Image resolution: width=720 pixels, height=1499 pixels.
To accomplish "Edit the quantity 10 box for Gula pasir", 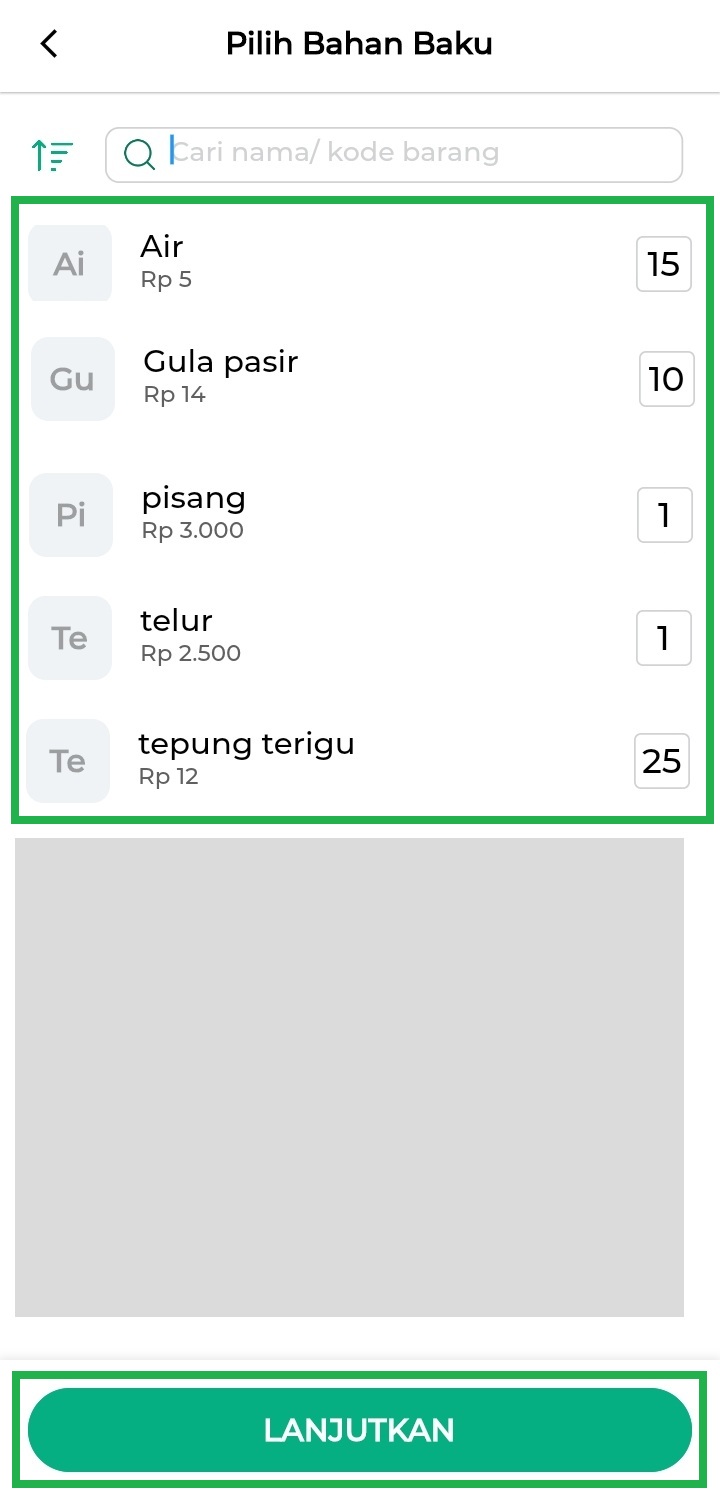I will [667, 379].
